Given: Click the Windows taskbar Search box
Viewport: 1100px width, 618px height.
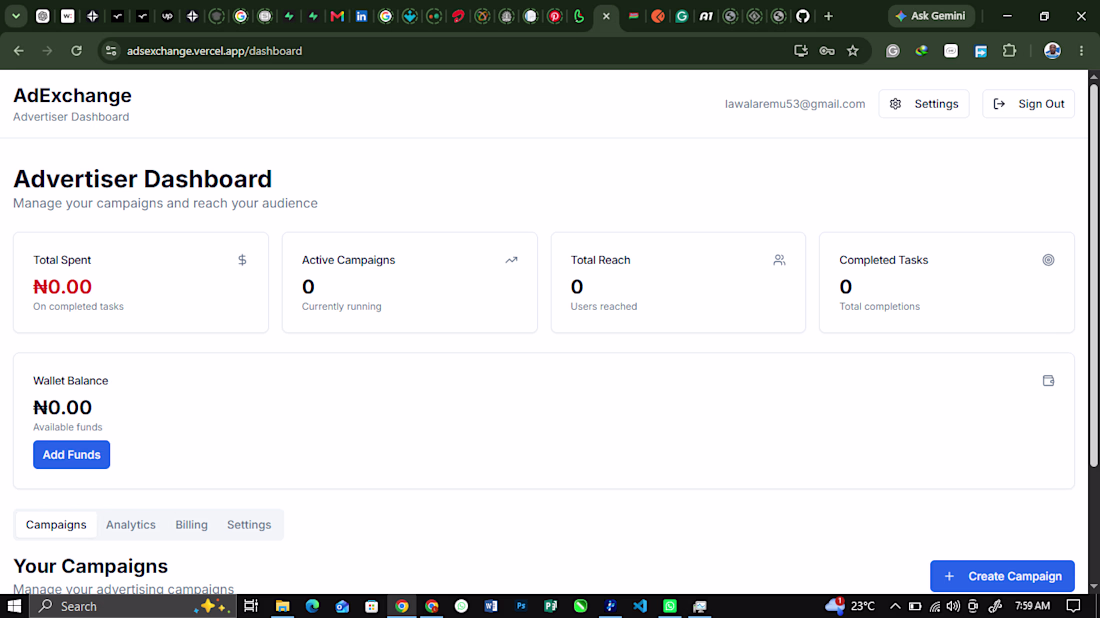Looking at the screenshot, I should 133,606.
